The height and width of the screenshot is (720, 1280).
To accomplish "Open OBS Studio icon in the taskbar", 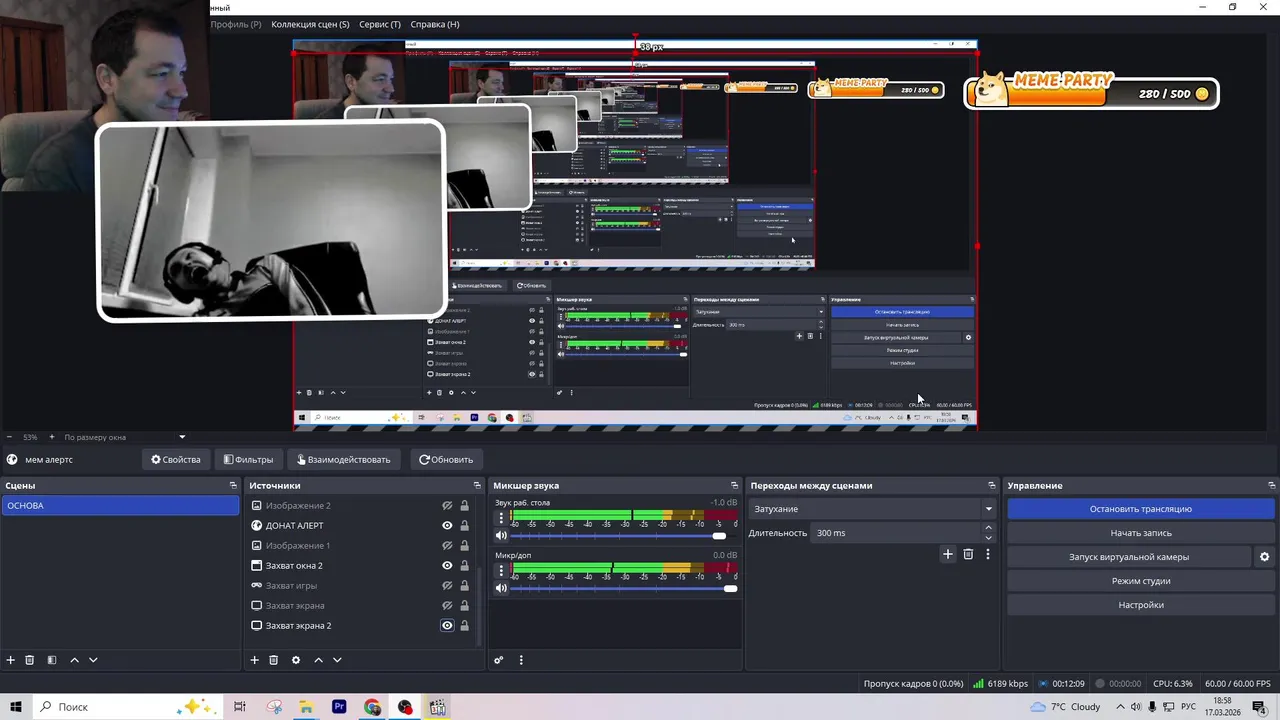I will pos(405,707).
